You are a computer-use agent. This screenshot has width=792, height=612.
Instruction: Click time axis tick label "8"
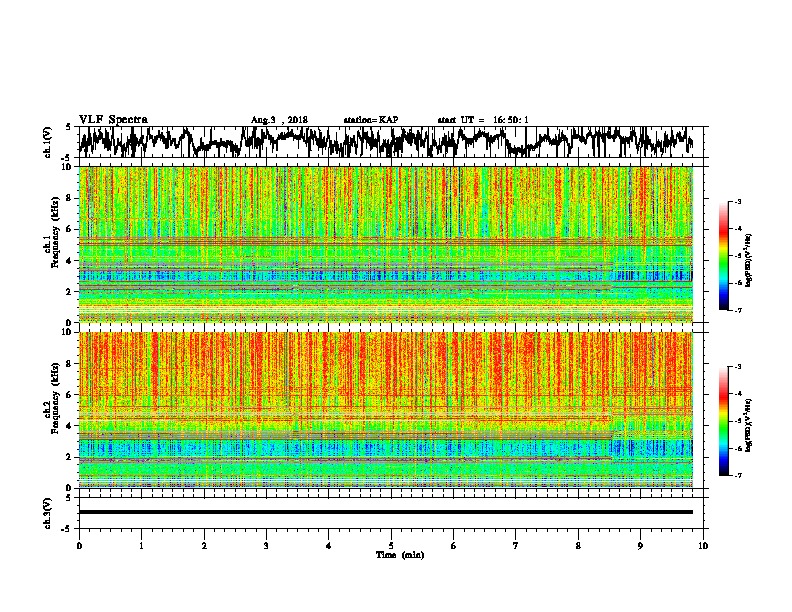[x=578, y=546]
